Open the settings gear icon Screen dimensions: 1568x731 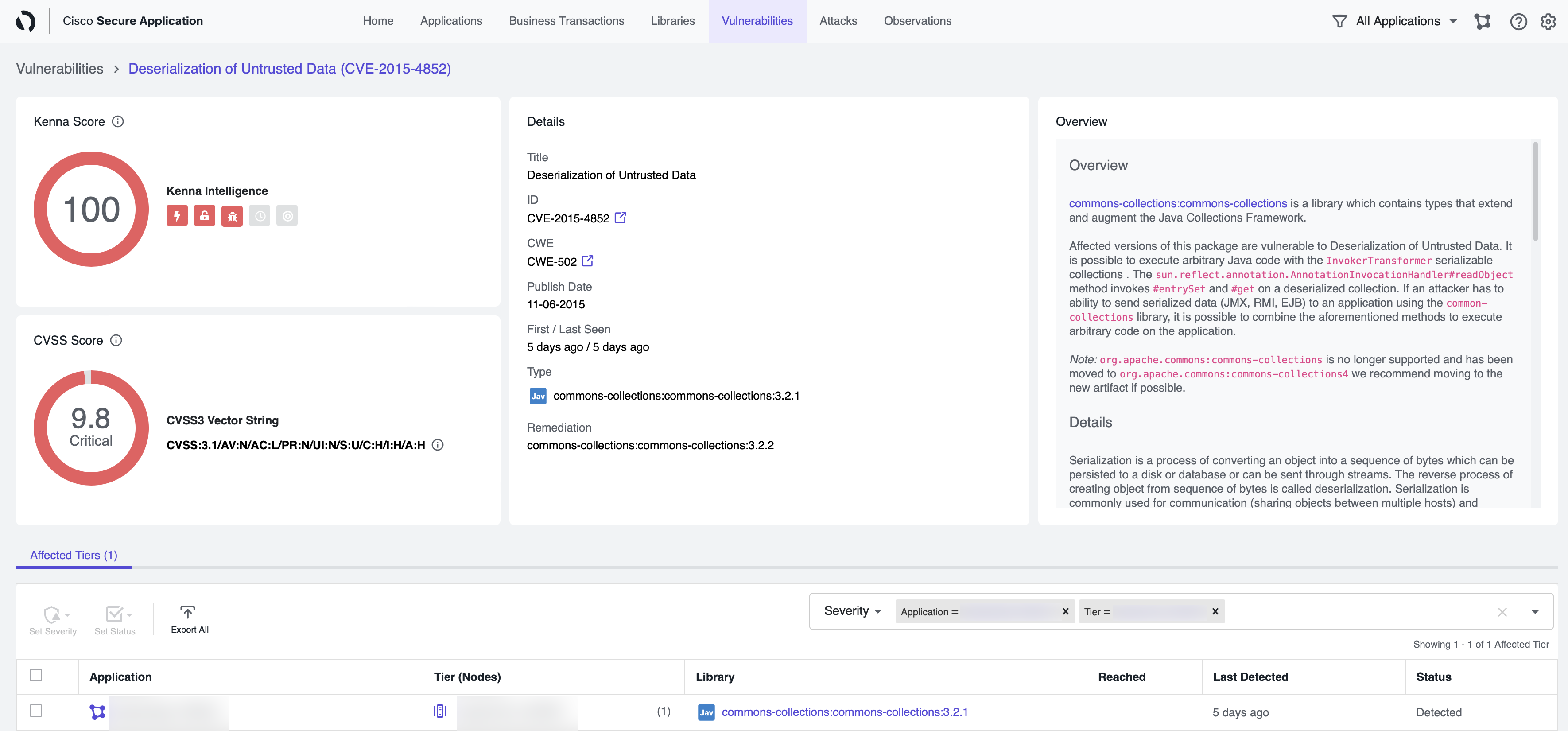click(1548, 21)
